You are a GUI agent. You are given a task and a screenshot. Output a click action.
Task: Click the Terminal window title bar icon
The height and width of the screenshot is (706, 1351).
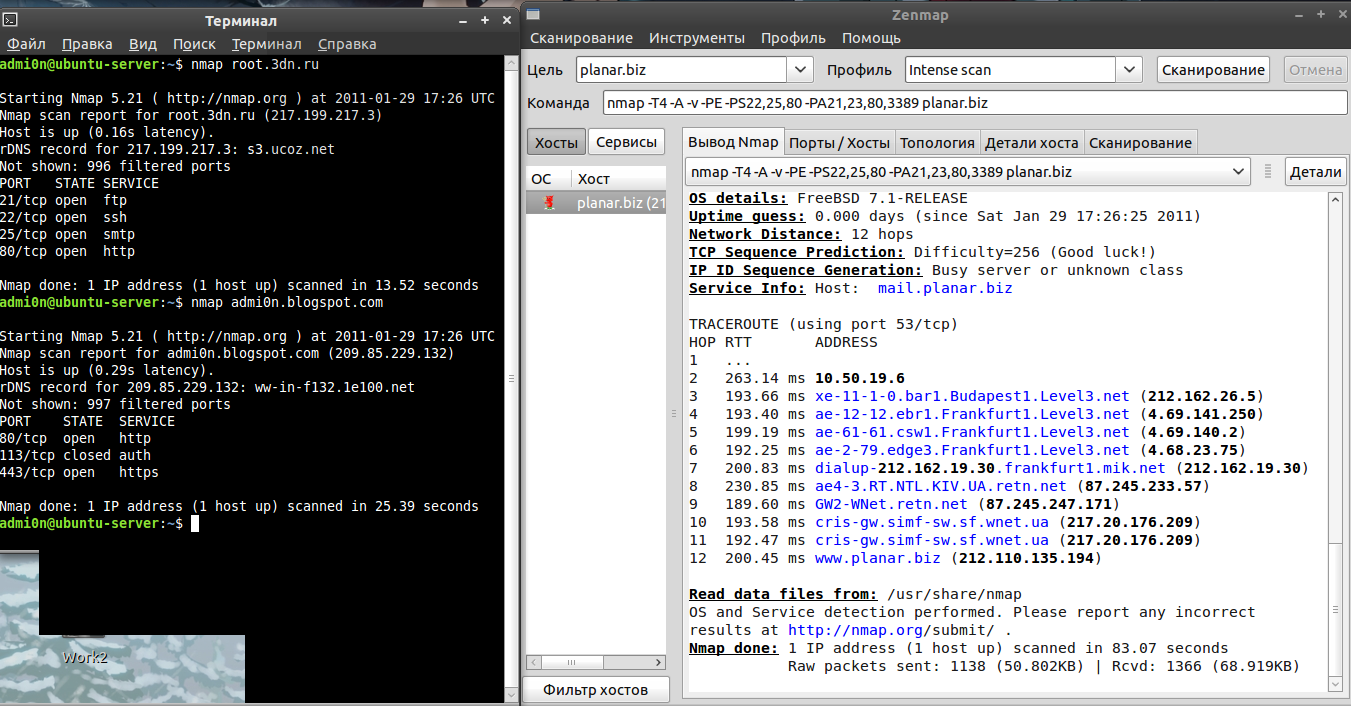(10, 19)
